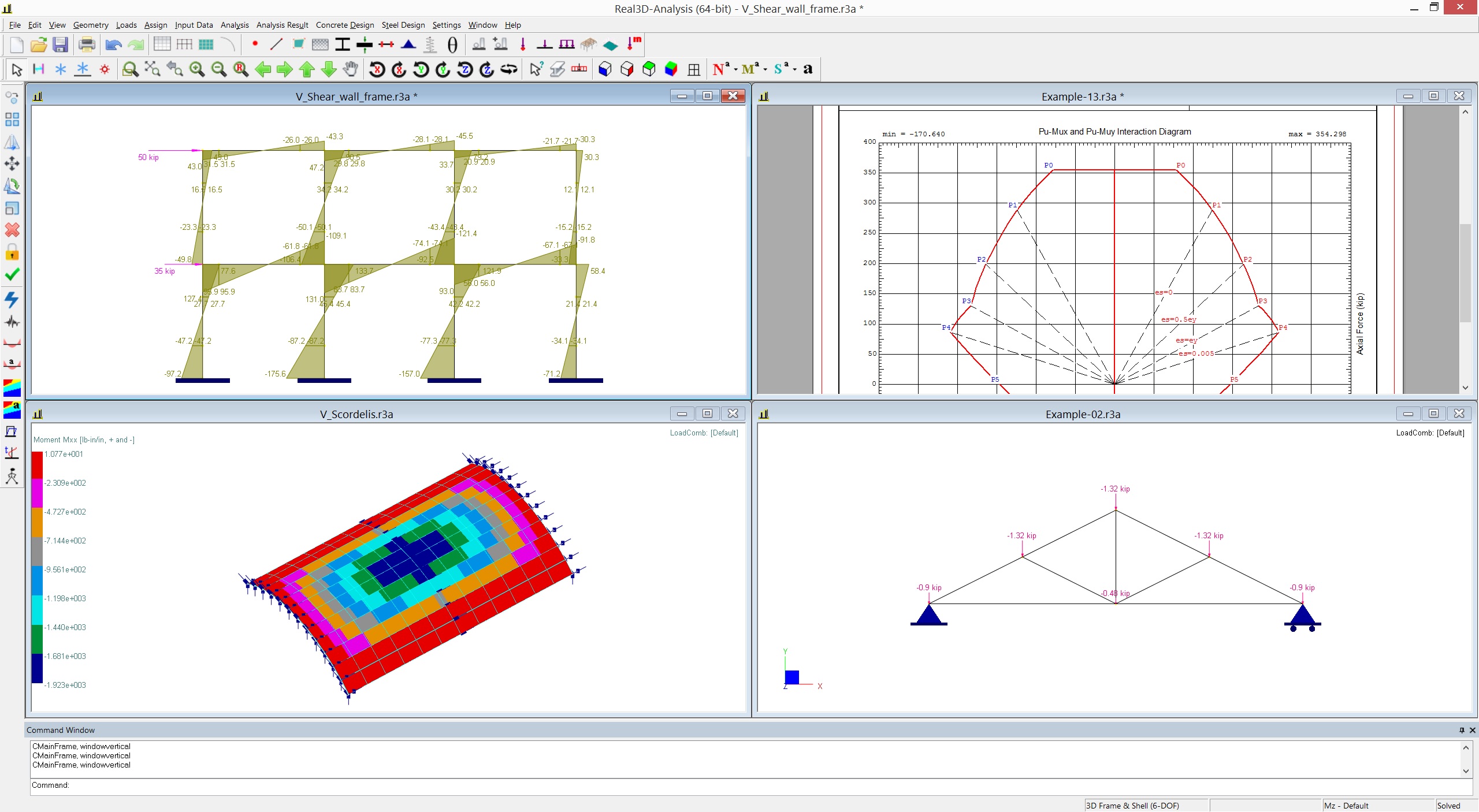Click the zoom in magnifier icon

coord(197,69)
